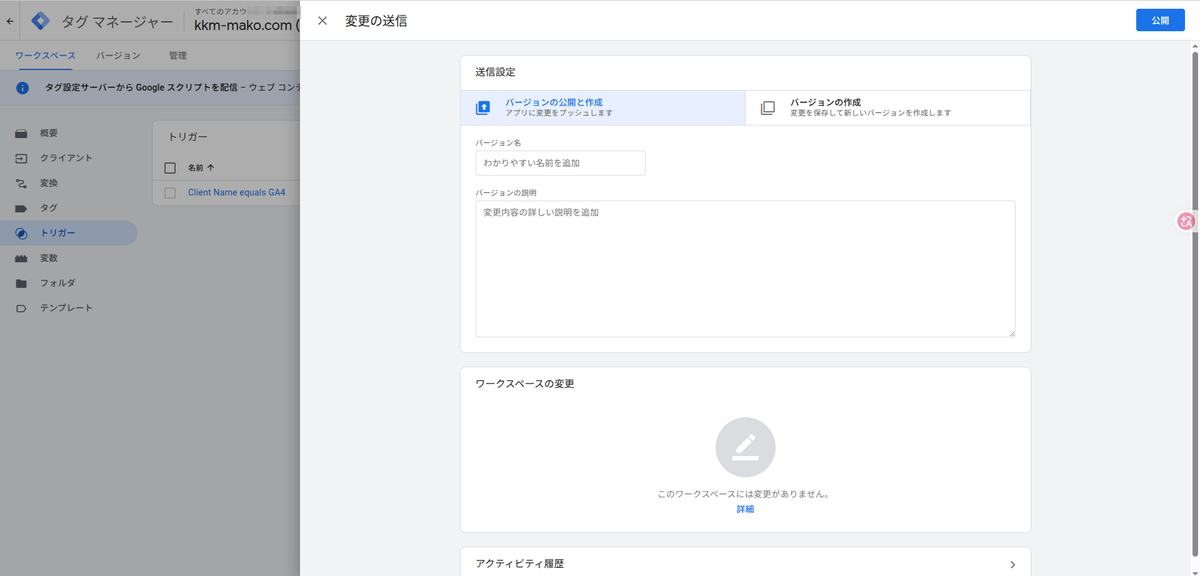Viewport: 1200px width, 576px height.
Task: Go back with the arrow icon
Action: [x=10, y=21]
